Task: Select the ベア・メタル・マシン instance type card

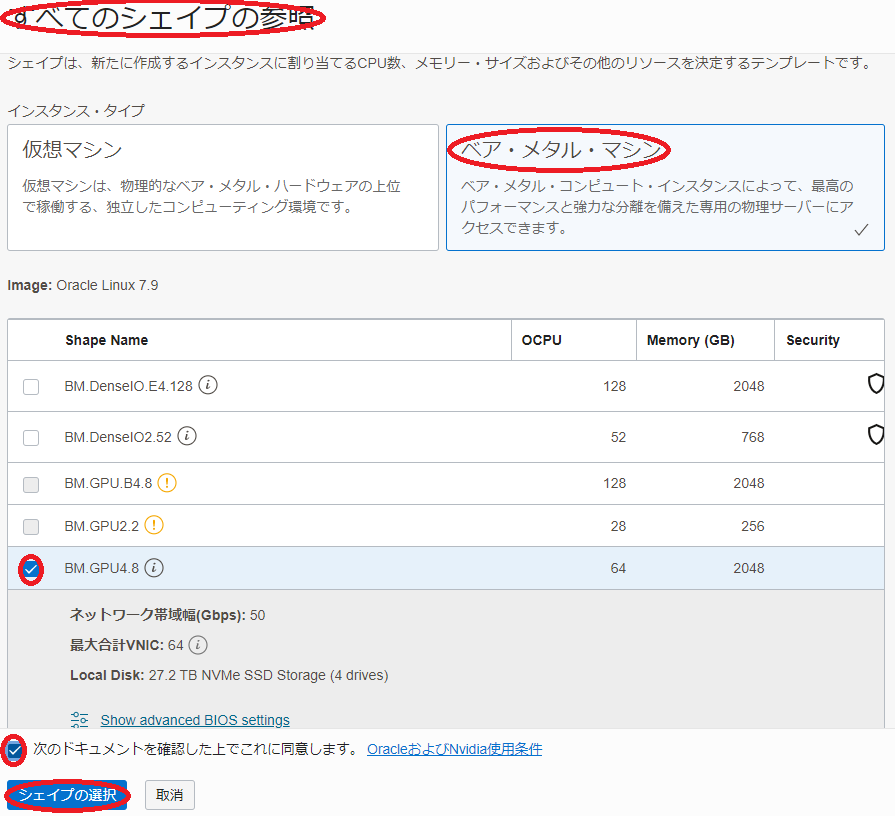Action: click(x=664, y=187)
